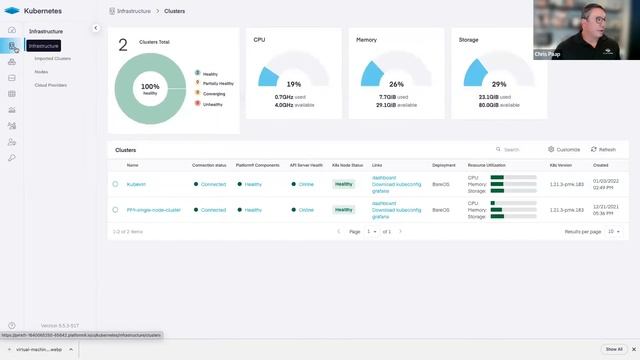The width and height of the screenshot is (640, 360).
Task: Open the storage drive icon in the sidebar
Action: (x=12, y=78)
